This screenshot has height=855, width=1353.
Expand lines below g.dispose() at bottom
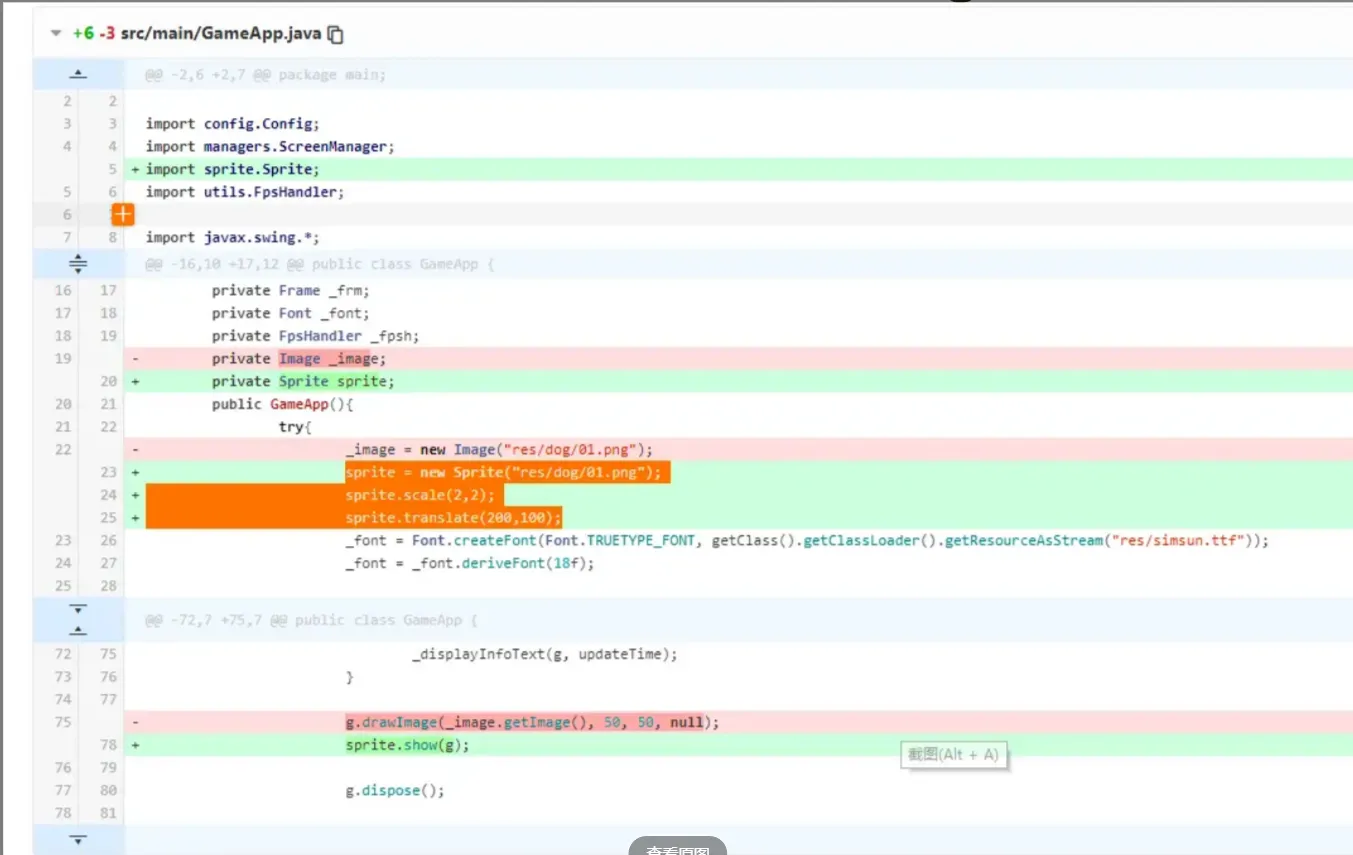[x=78, y=839]
